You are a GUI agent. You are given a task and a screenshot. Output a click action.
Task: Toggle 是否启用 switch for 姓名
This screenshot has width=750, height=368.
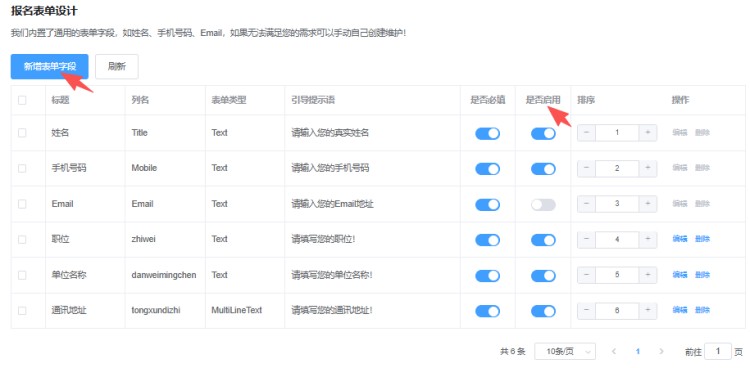543,134
